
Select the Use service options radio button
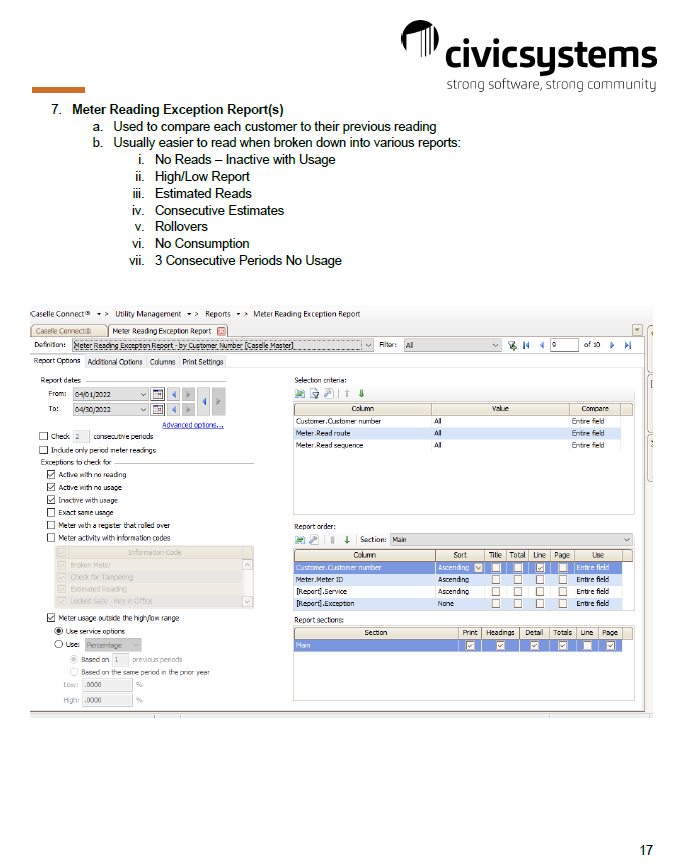point(58,631)
